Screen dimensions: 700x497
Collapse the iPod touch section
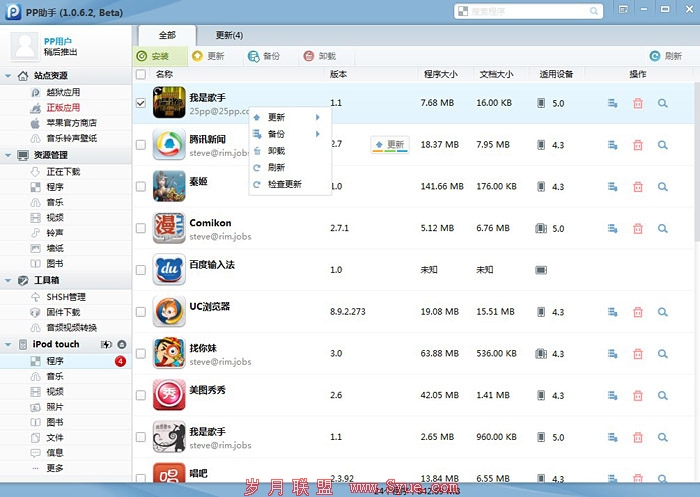(x=8, y=344)
